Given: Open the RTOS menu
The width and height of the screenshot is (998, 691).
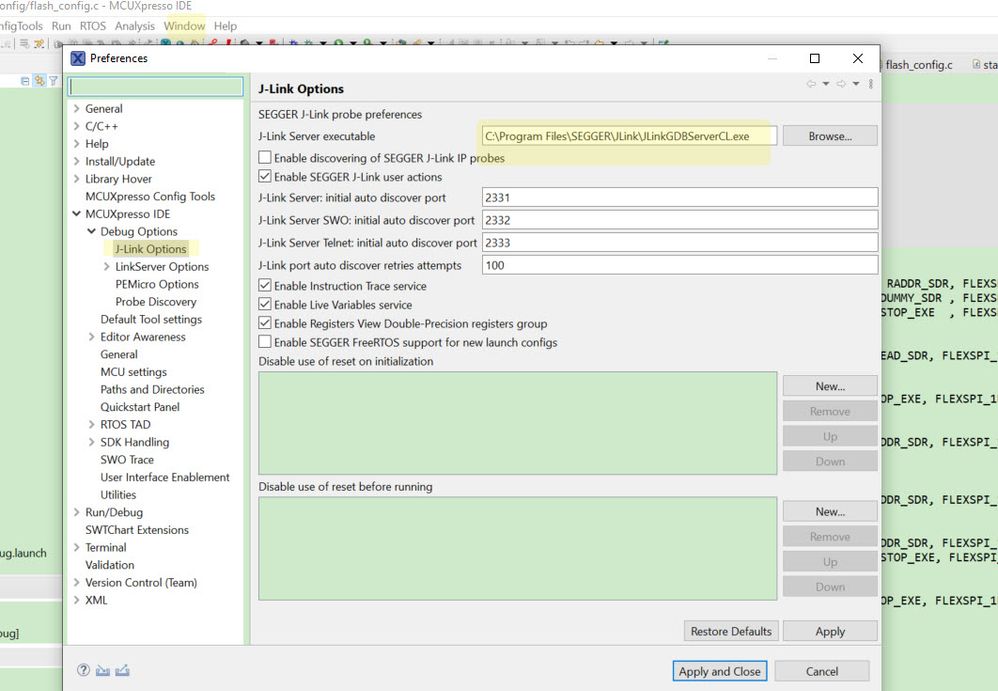Looking at the screenshot, I should [x=93, y=26].
